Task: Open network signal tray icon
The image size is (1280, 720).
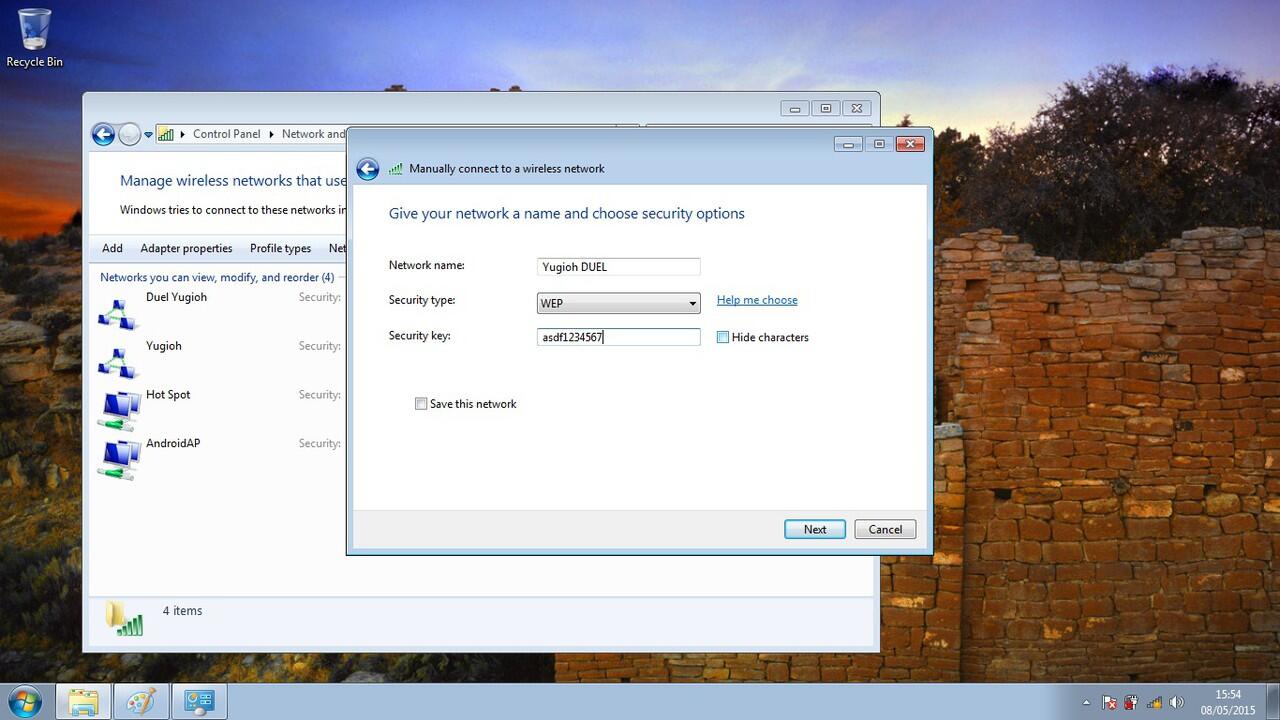Action: click(x=1154, y=702)
